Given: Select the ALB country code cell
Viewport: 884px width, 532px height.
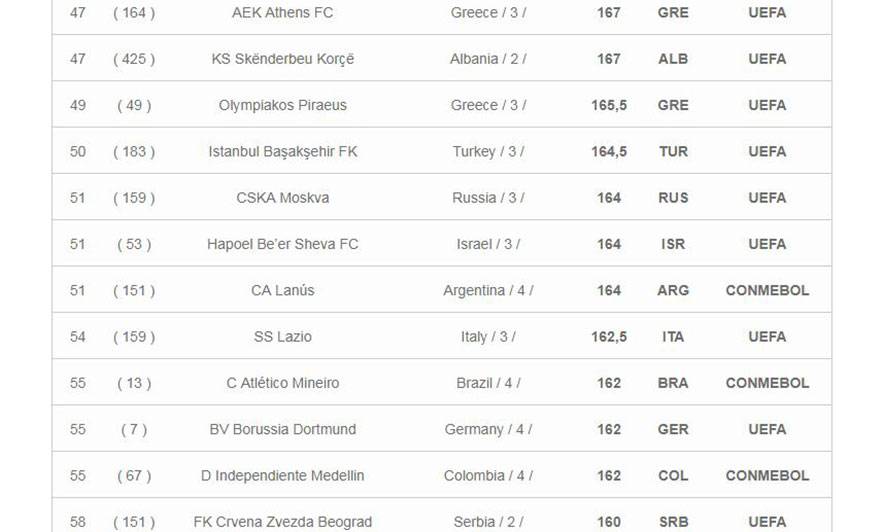Looking at the screenshot, I should [673, 59].
